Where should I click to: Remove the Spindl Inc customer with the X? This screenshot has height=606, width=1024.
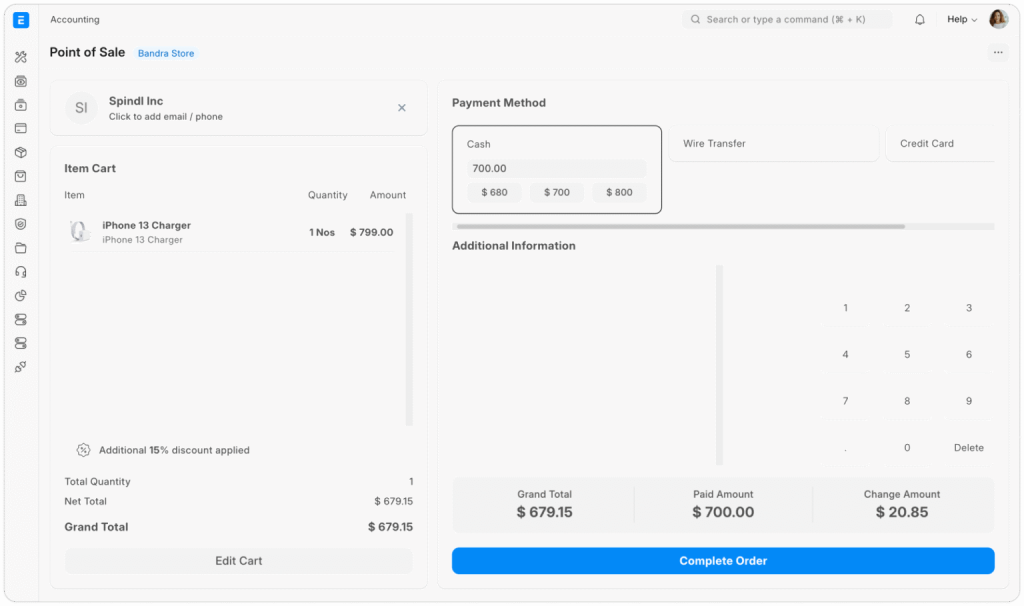pyautogui.click(x=402, y=108)
